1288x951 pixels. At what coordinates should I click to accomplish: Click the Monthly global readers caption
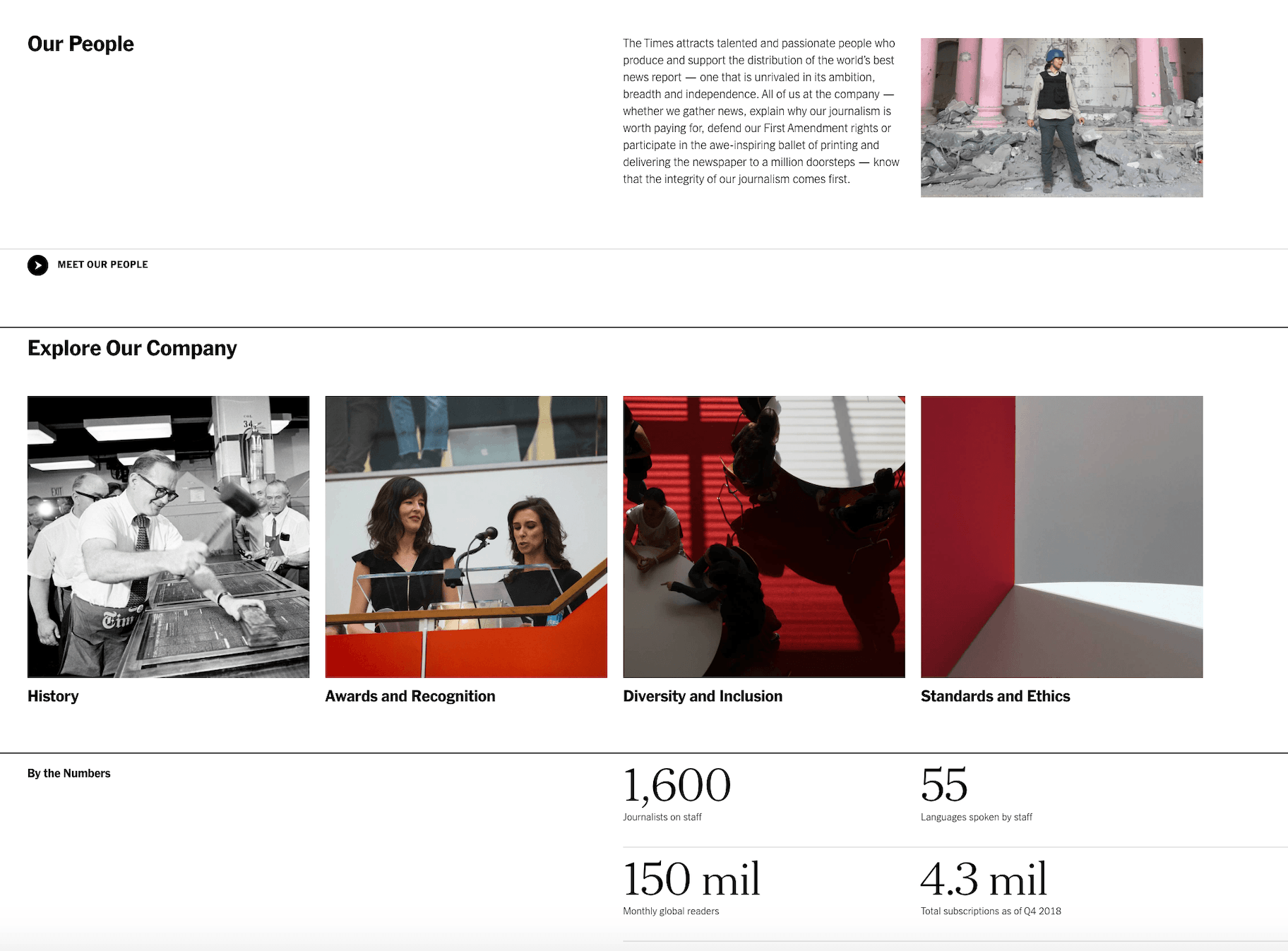[x=670, y=911]
